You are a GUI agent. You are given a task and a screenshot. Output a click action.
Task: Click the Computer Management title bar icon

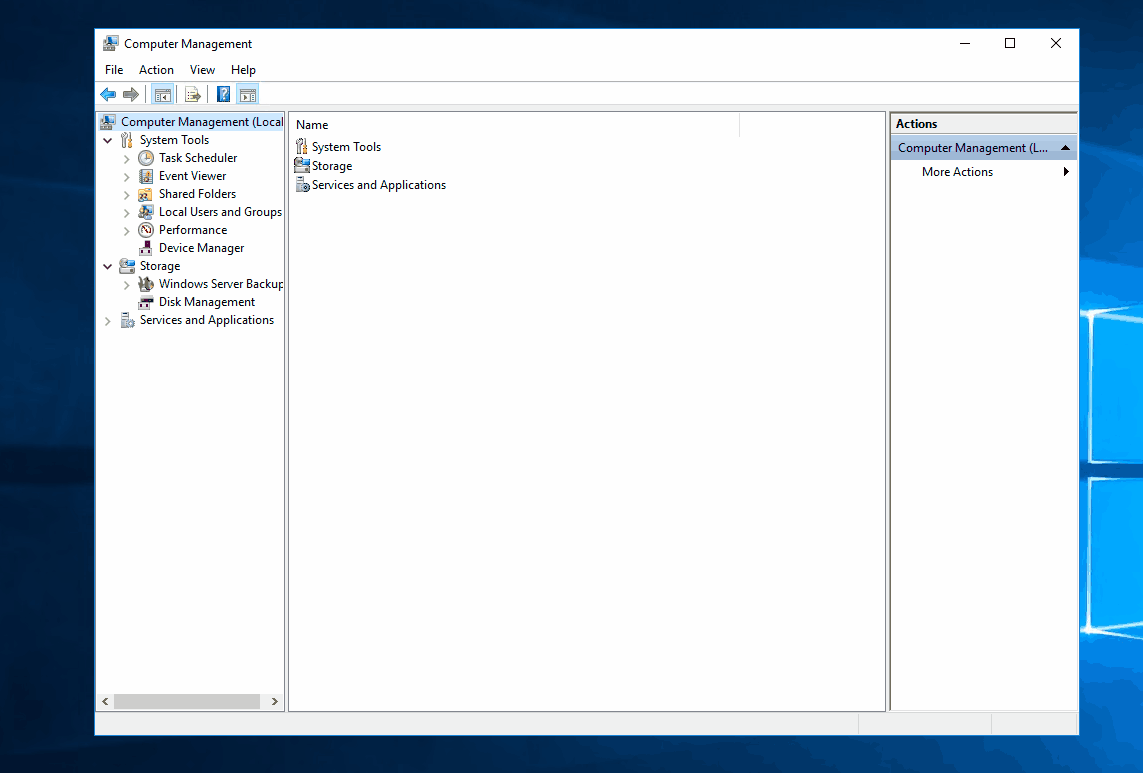pos(110,43)
